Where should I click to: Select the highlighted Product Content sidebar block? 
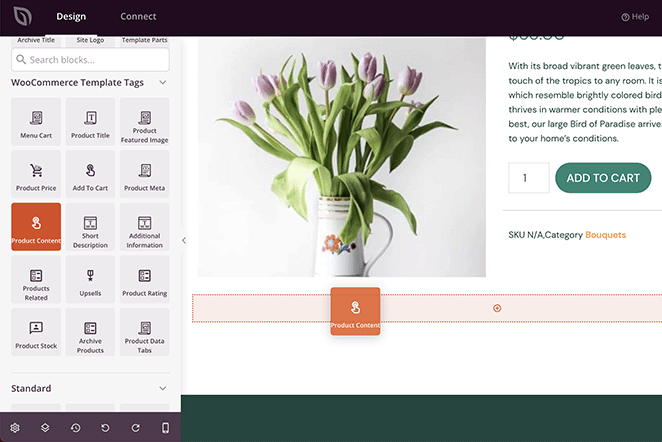[36, 227]
